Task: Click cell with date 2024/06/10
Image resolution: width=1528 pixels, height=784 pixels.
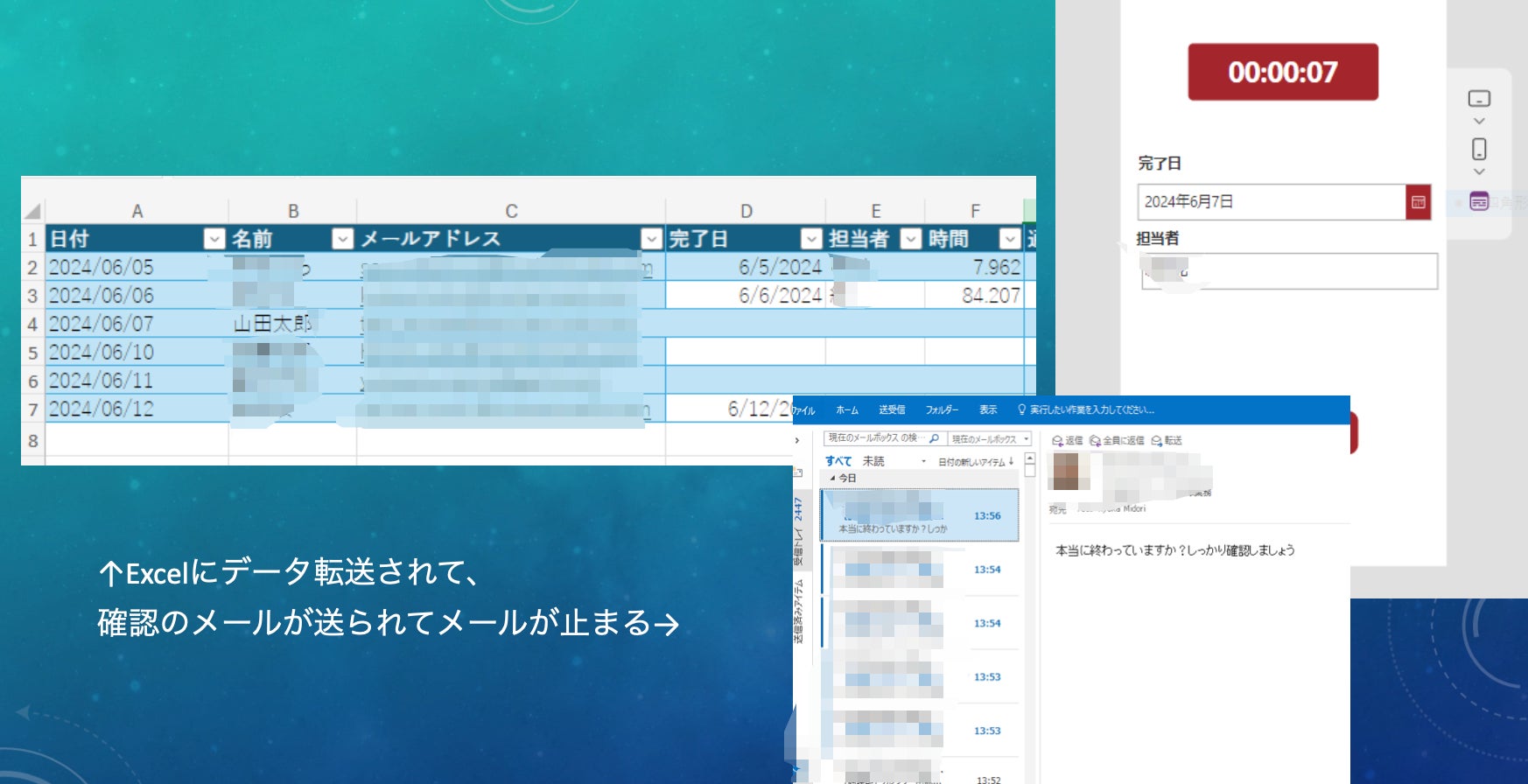Action: (x=137, y=352)
